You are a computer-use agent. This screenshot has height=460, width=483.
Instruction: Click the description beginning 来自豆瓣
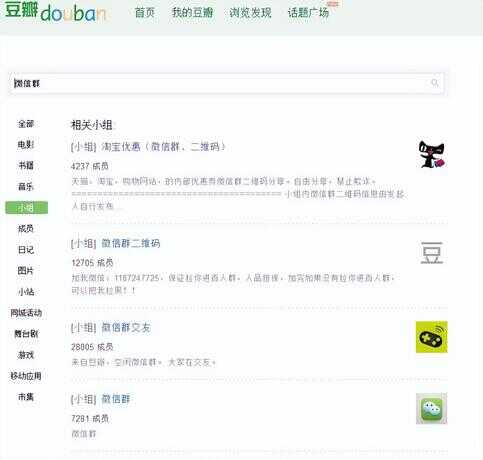click(144, 362)
